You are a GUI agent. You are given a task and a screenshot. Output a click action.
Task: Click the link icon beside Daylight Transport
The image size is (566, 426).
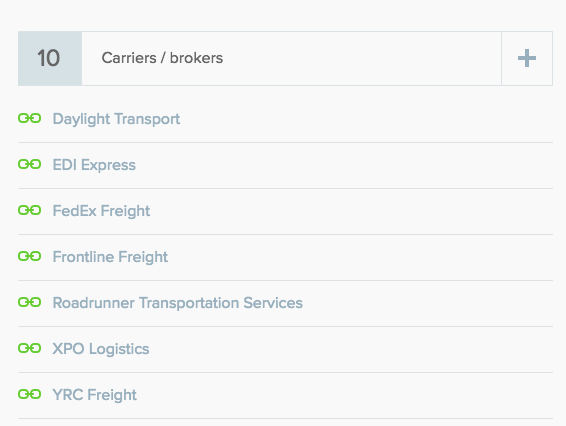(30, 118)
